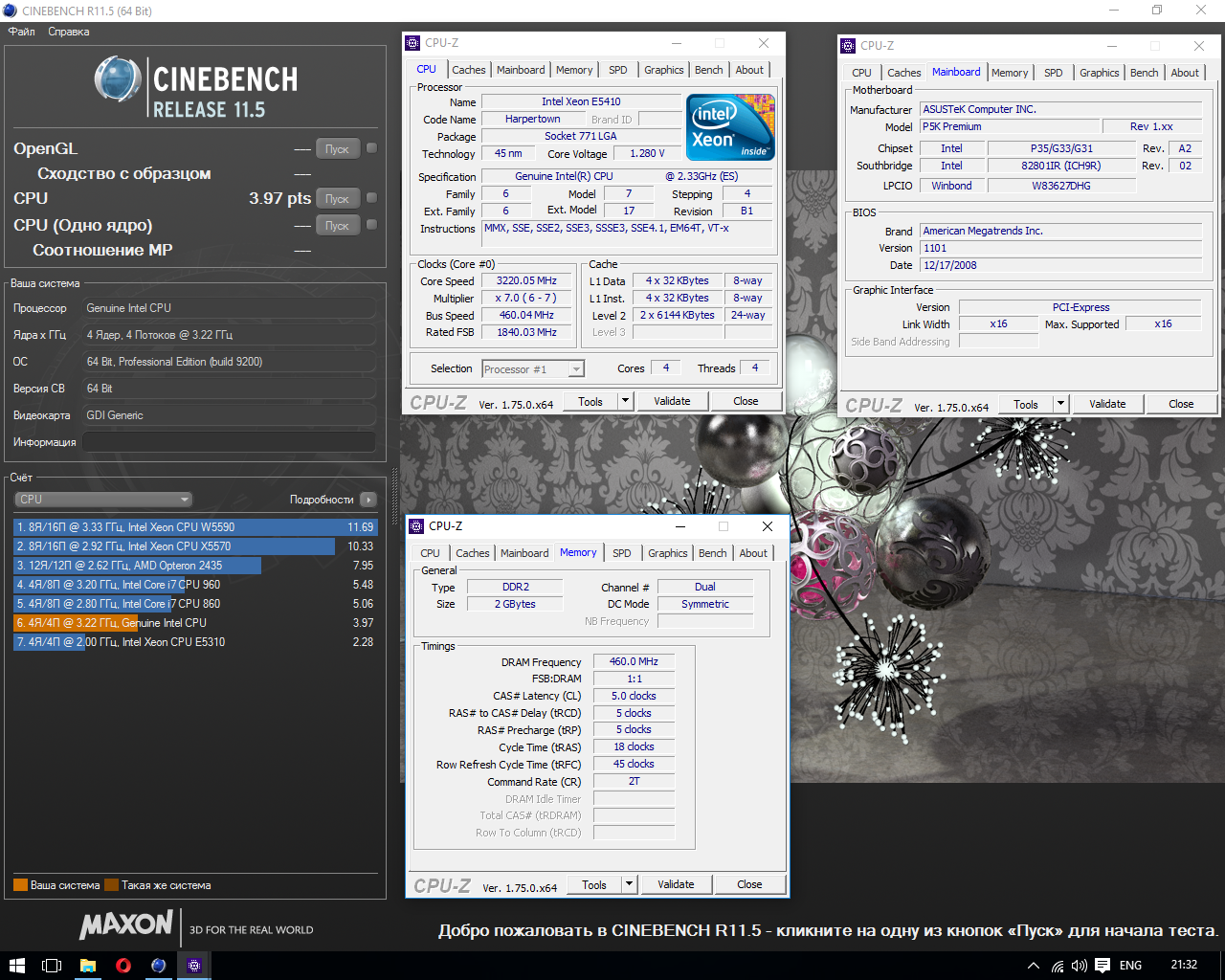Open Task View on taskbar
This screenshot has width=1225, height=980.
click(x=52, y=966)
